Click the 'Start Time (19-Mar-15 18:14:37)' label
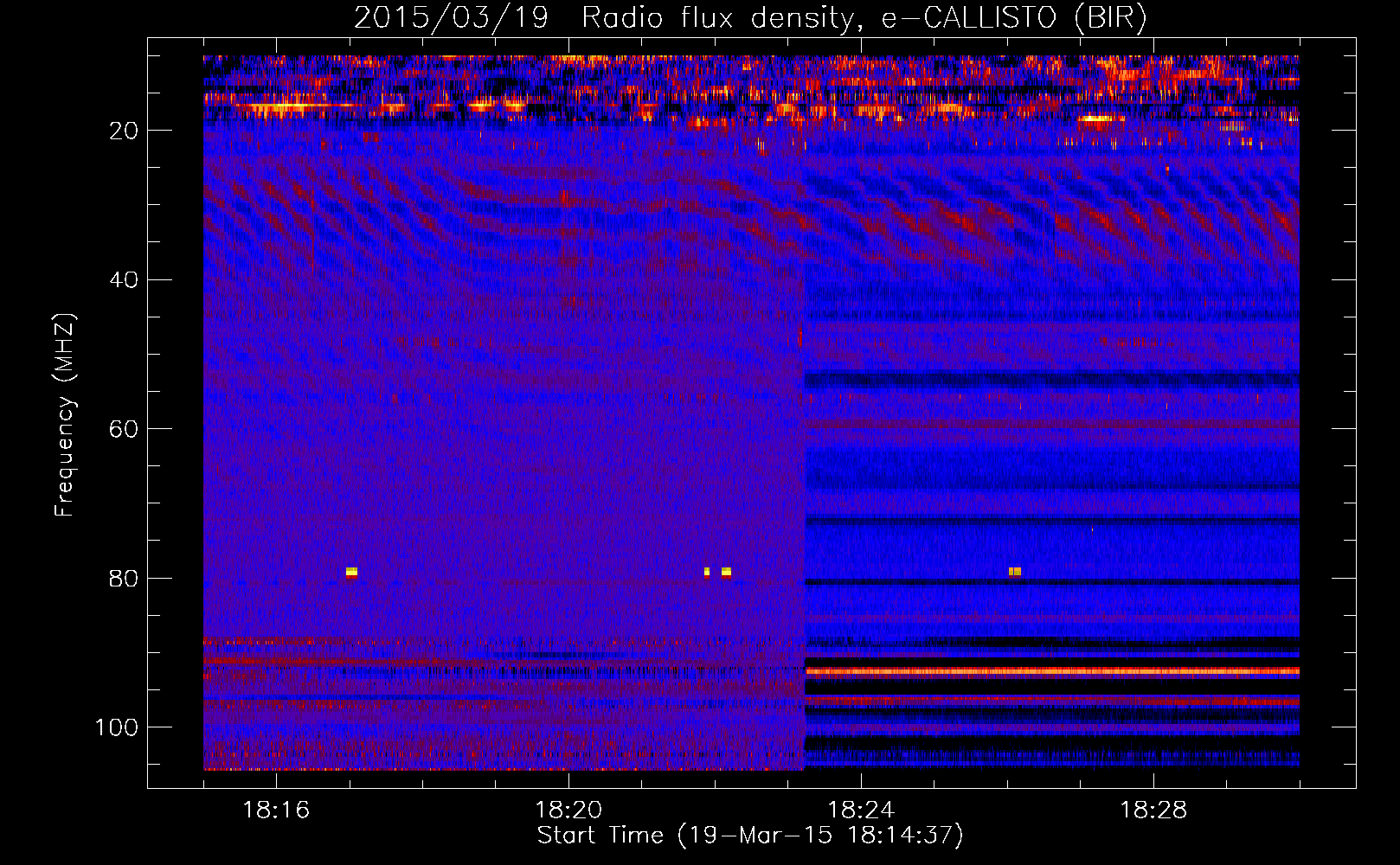Screen dimensions: 1400x865 750,836
